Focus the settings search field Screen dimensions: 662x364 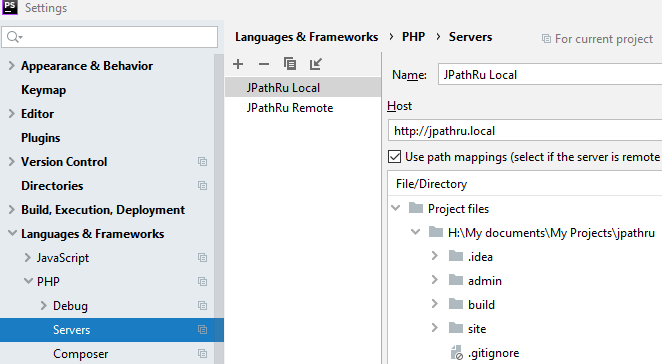pos(110,37)
